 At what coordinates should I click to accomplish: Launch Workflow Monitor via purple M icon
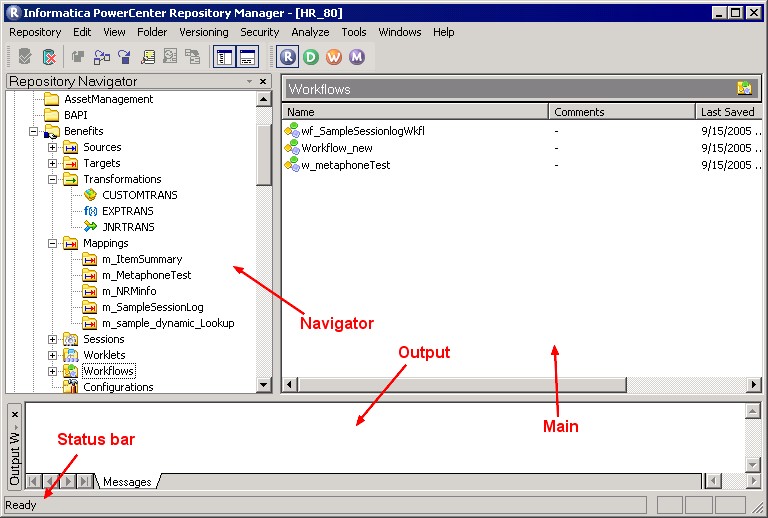(x=357, y=57)
